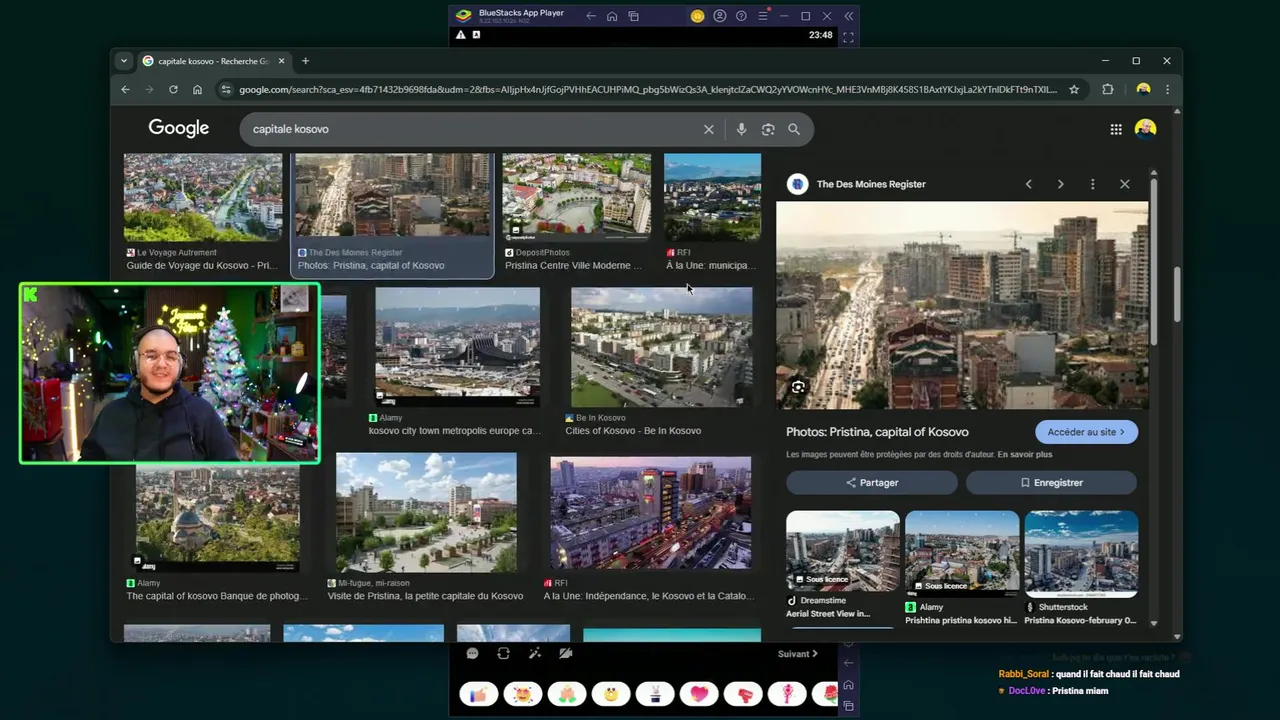Search by image with Google Lens icon

768,129
